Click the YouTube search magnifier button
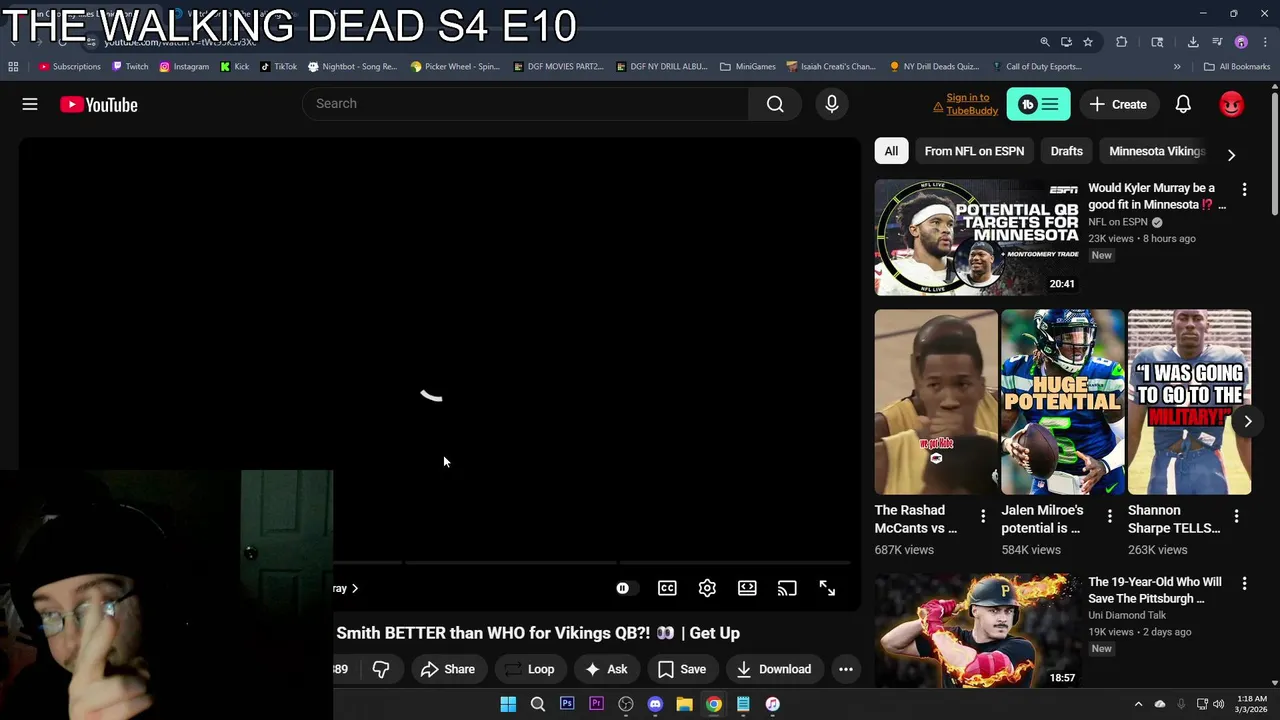Screen dimensions: 1280x720 tap(775, 104)
